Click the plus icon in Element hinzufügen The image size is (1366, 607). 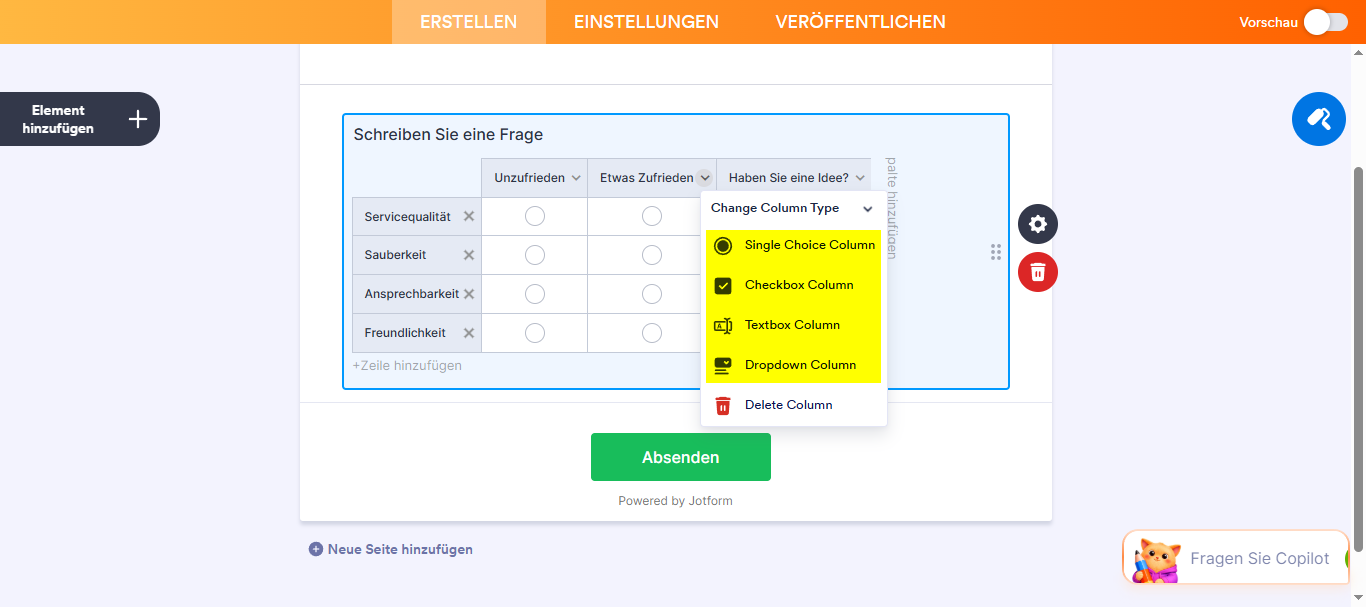coord(138,120)
